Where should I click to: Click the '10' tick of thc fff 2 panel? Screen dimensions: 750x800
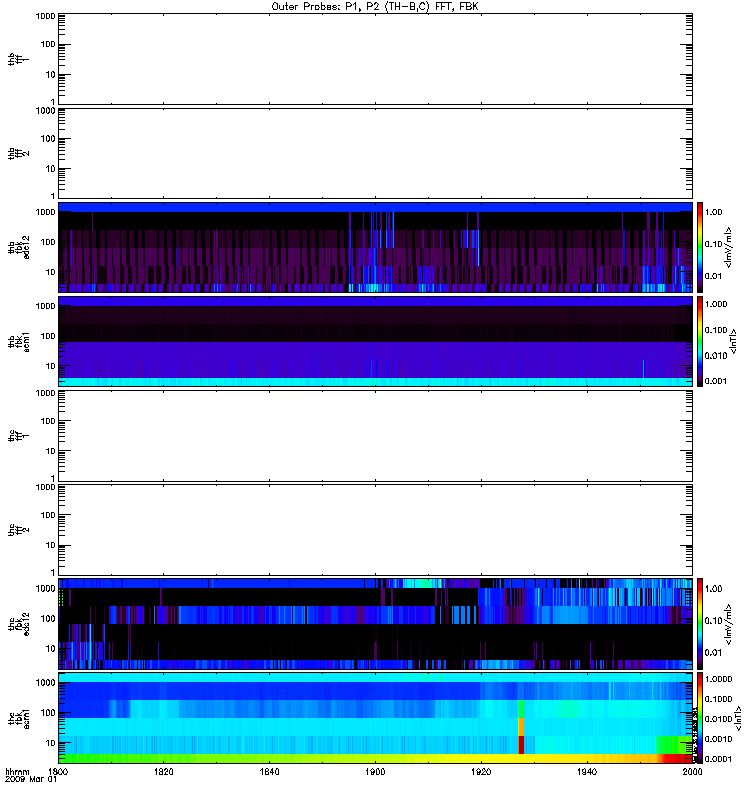coord(51,545)
